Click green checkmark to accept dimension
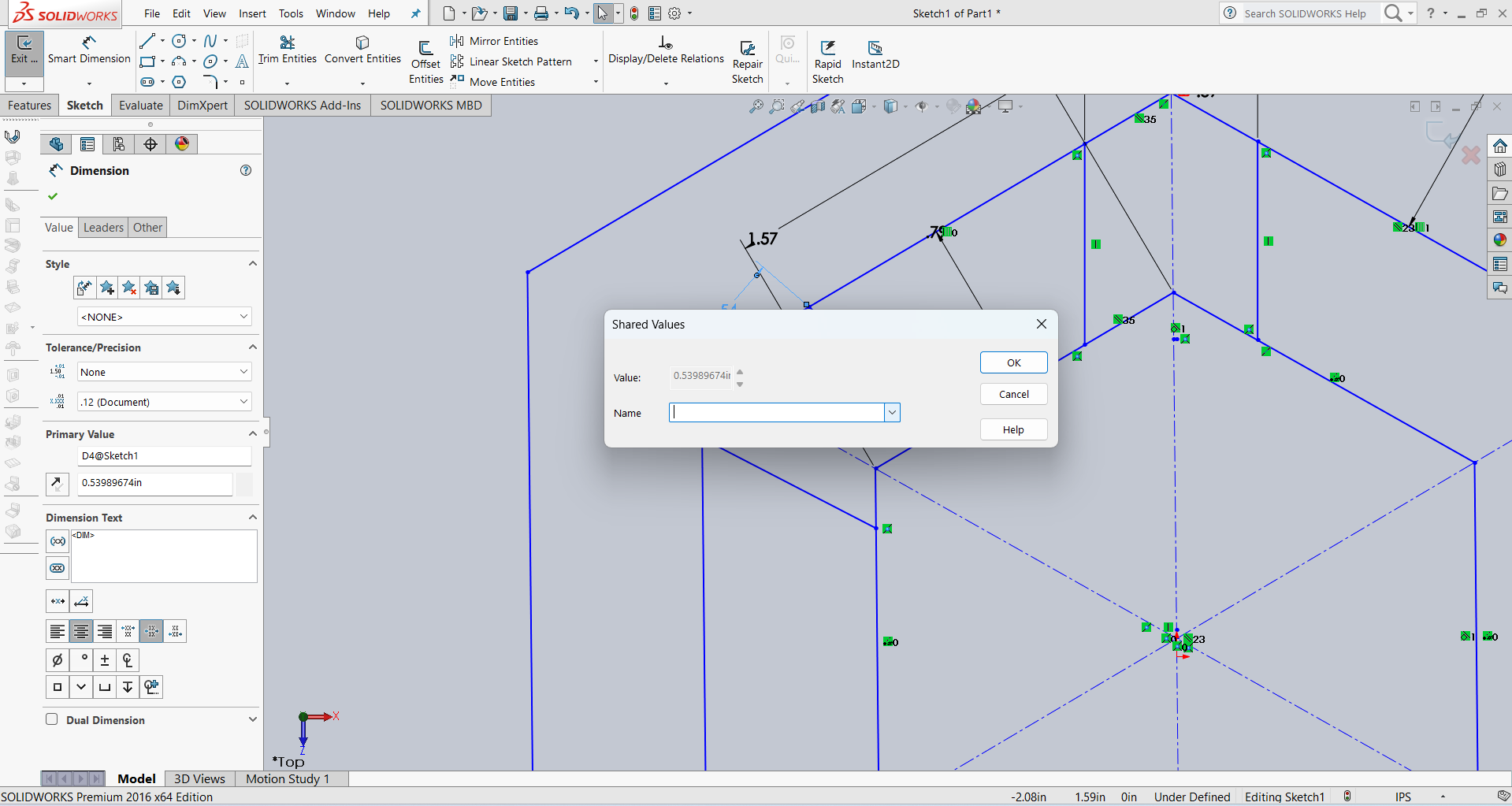The image size is (1512, 806). click(x=53, y=196)
